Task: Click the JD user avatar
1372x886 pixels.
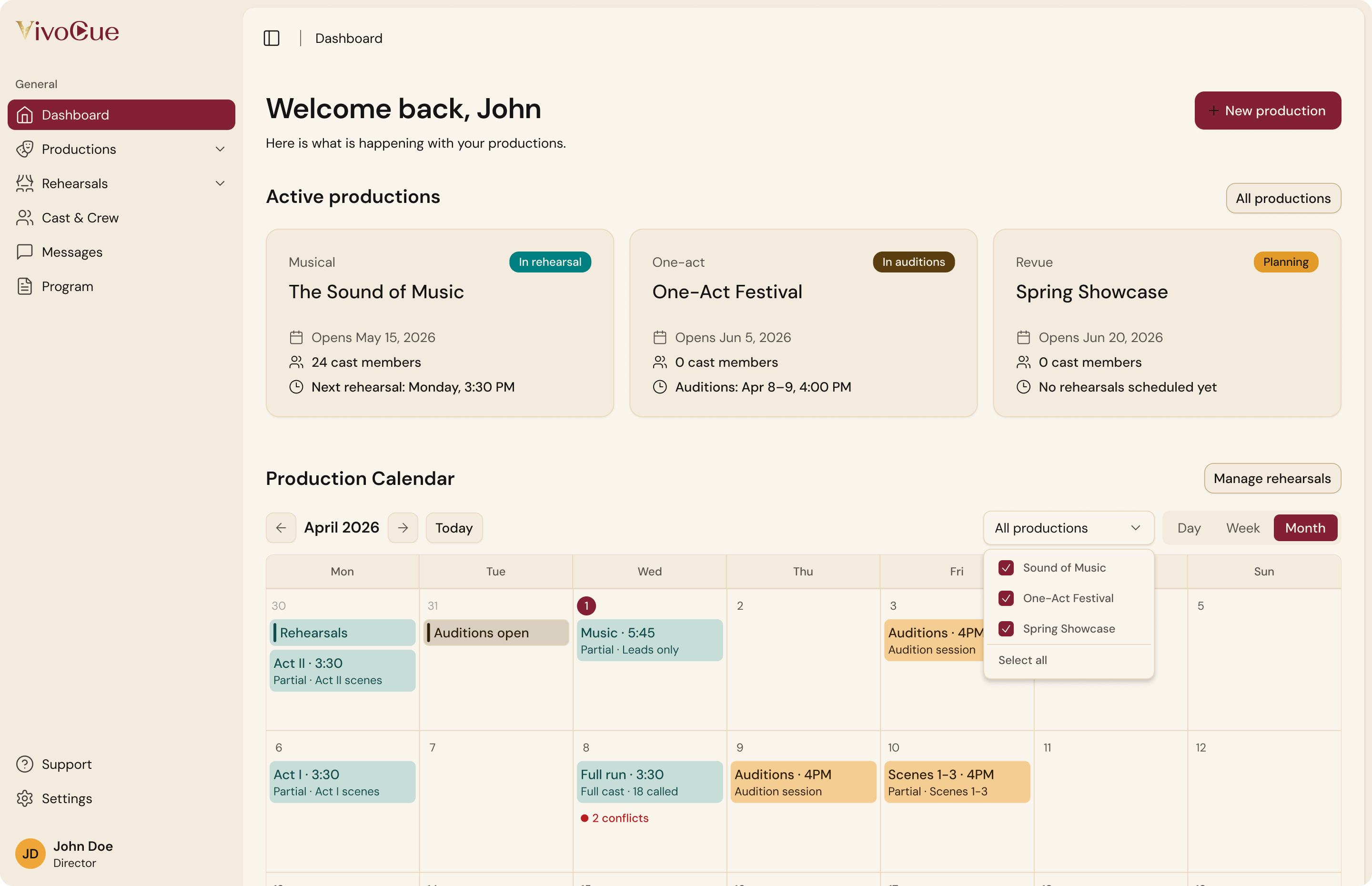Action: [x=30, y=853]
